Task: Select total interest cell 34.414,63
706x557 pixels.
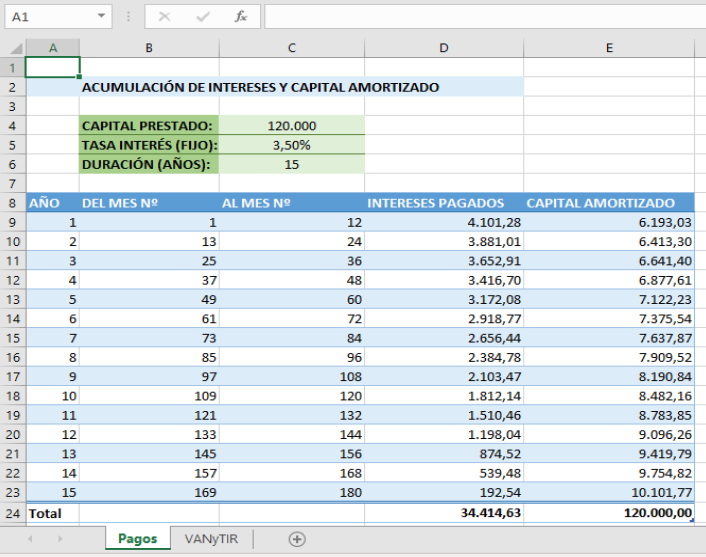Action: [x=444, y=513]
